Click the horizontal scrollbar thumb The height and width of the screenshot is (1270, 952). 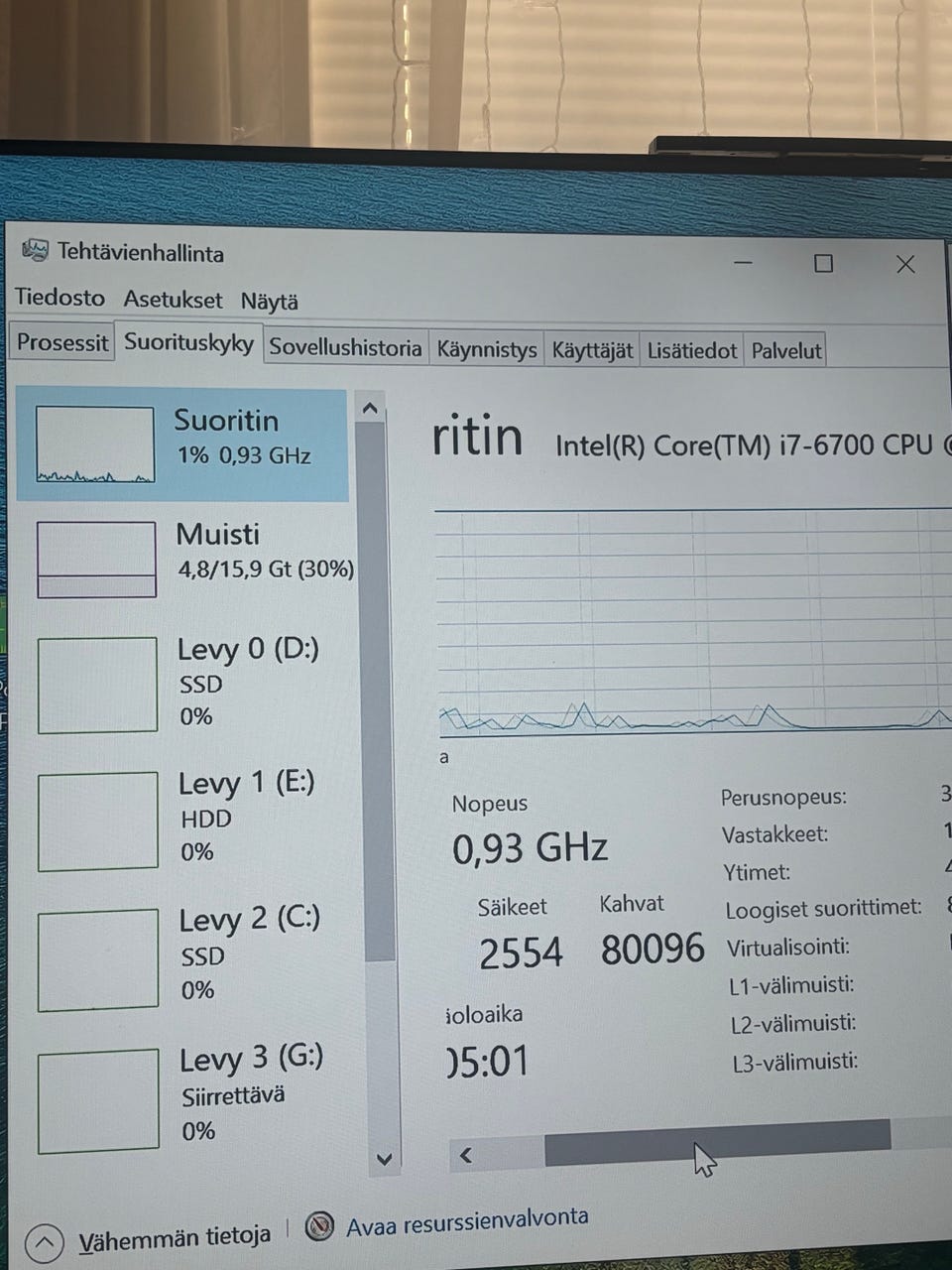pos(717,1142)
